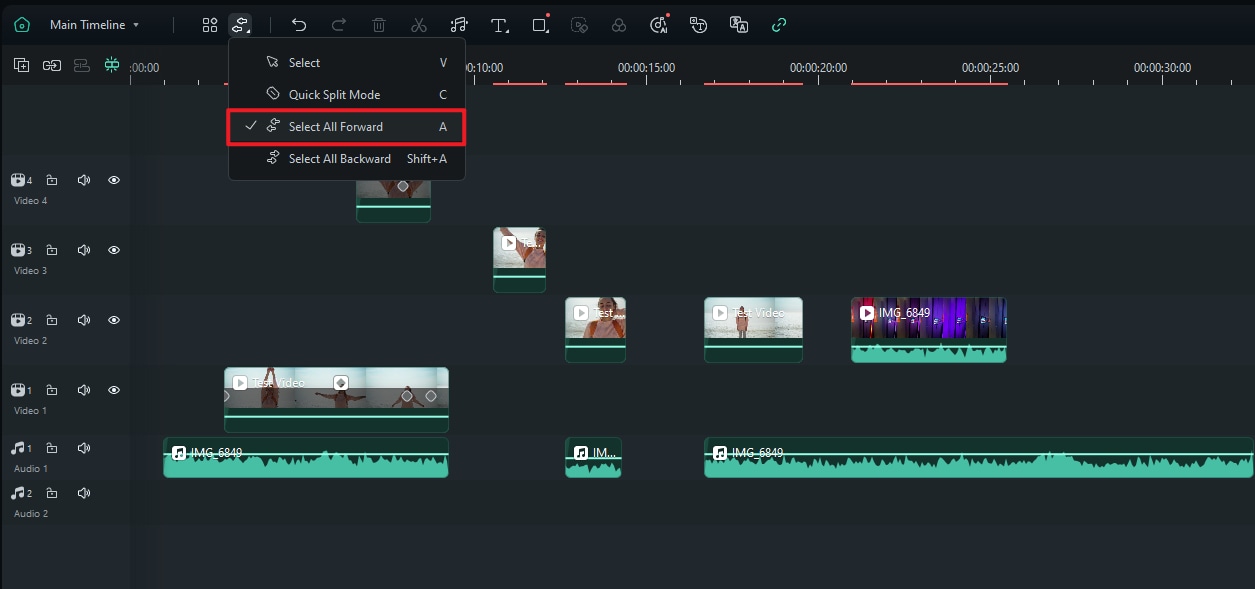Viewport: 1255px width, 589px height.
Task: Lock the Video 1 track
Action: click(x=52, y=391)
